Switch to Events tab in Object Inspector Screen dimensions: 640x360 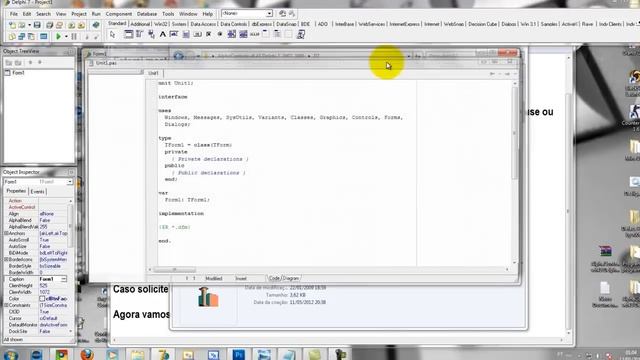click(x=38, y=191)
